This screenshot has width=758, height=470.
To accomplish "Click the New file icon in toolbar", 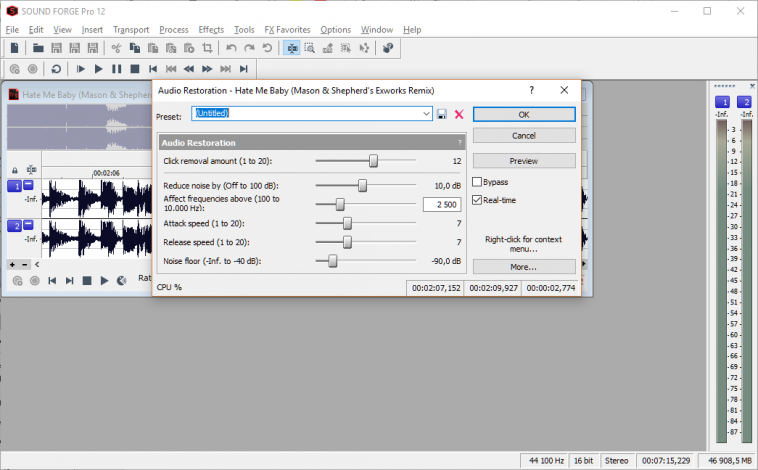I will pyautogui.click(x=13, y=47).
